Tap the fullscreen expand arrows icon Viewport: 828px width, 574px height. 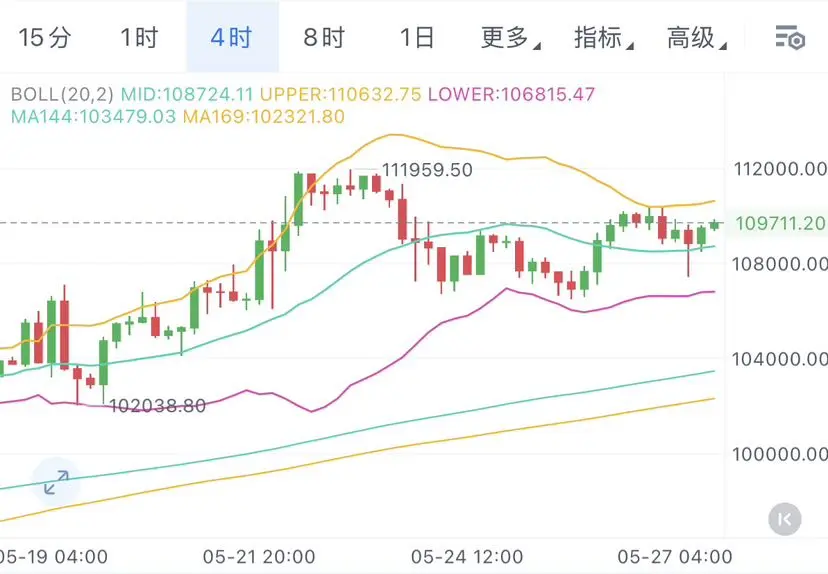pyautogui.click(x=56, y=482)
